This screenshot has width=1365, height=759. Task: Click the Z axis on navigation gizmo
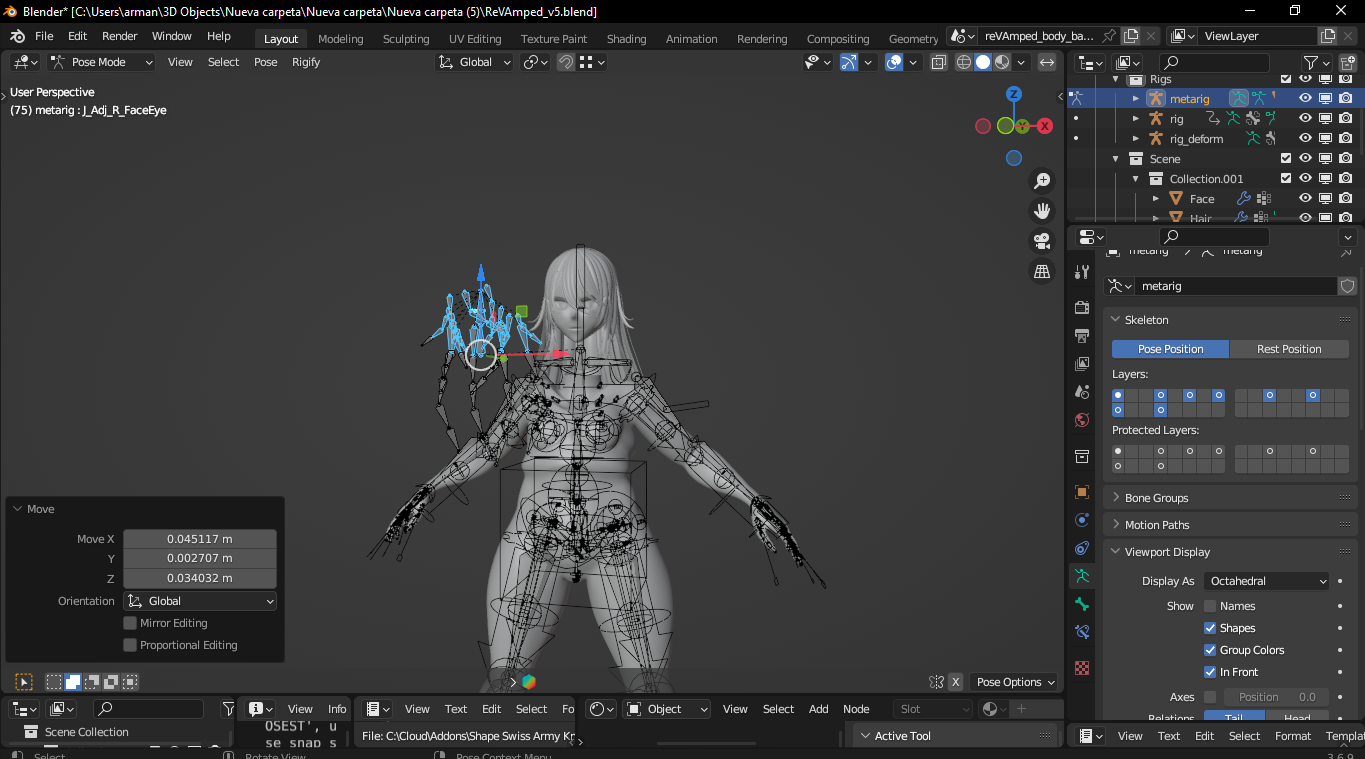coord(1014,94)
